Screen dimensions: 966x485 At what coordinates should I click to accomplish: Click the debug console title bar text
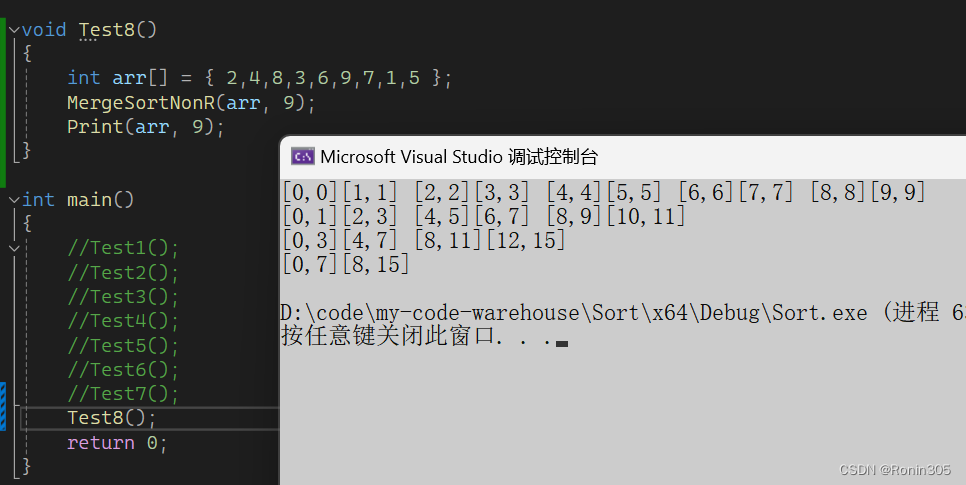tap(459, 156)
